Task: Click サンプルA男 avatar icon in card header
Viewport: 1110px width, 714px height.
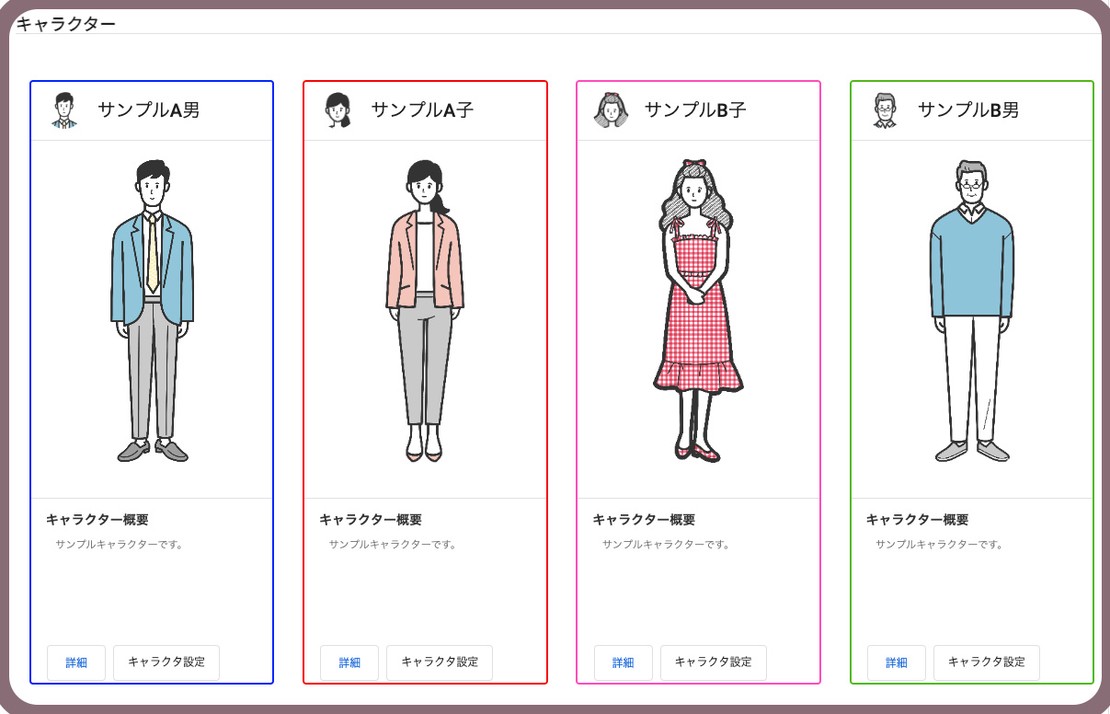Action: point(64,110)
